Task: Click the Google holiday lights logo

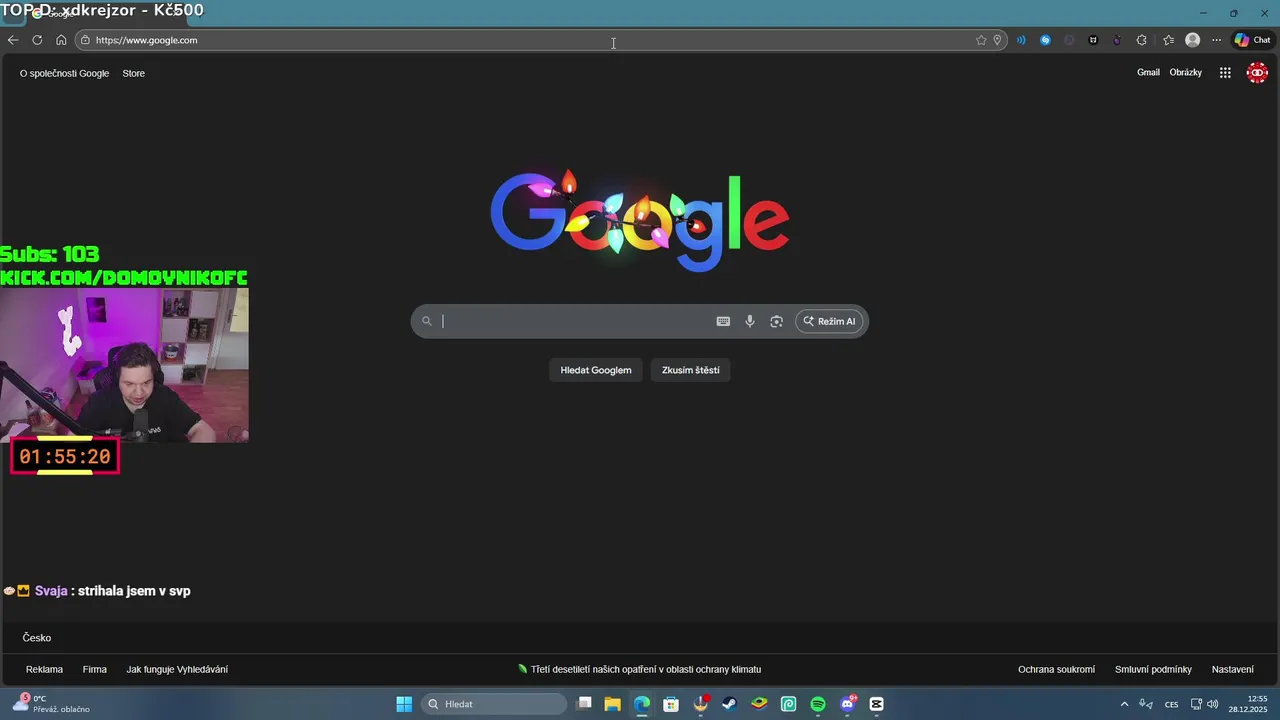Action: [x=640, y=221]
